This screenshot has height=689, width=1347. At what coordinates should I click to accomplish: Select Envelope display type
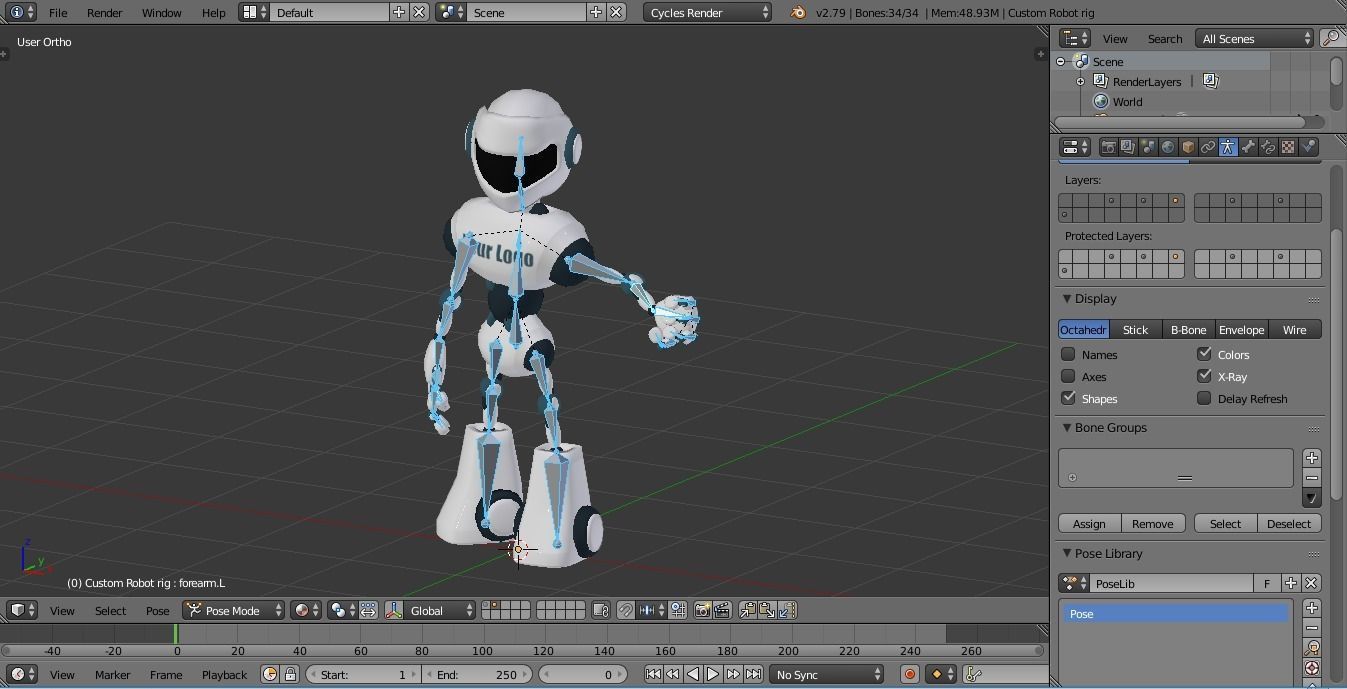pos(1241,330)
